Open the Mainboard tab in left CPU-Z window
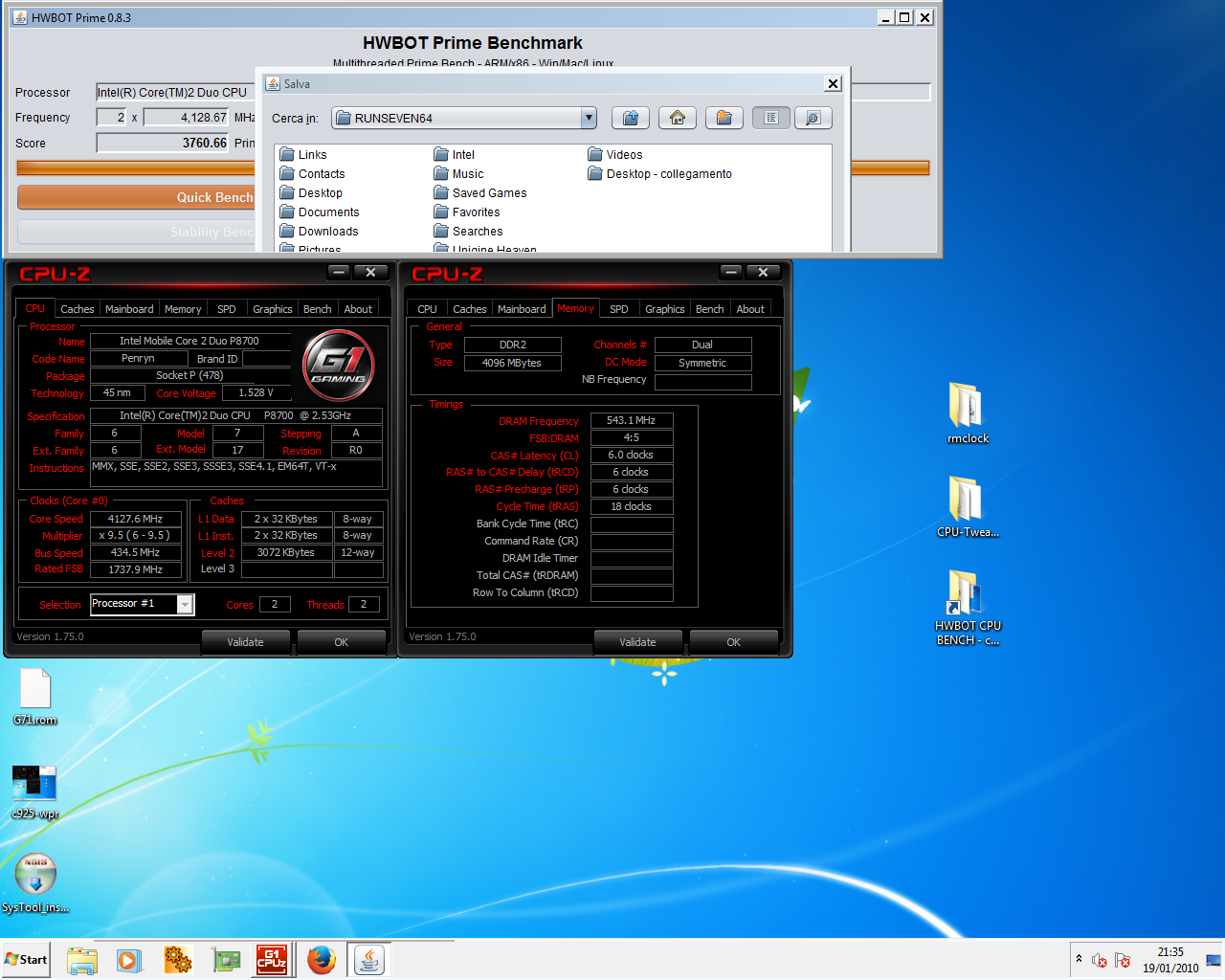The image size is (1225, 980). [129, 309]
